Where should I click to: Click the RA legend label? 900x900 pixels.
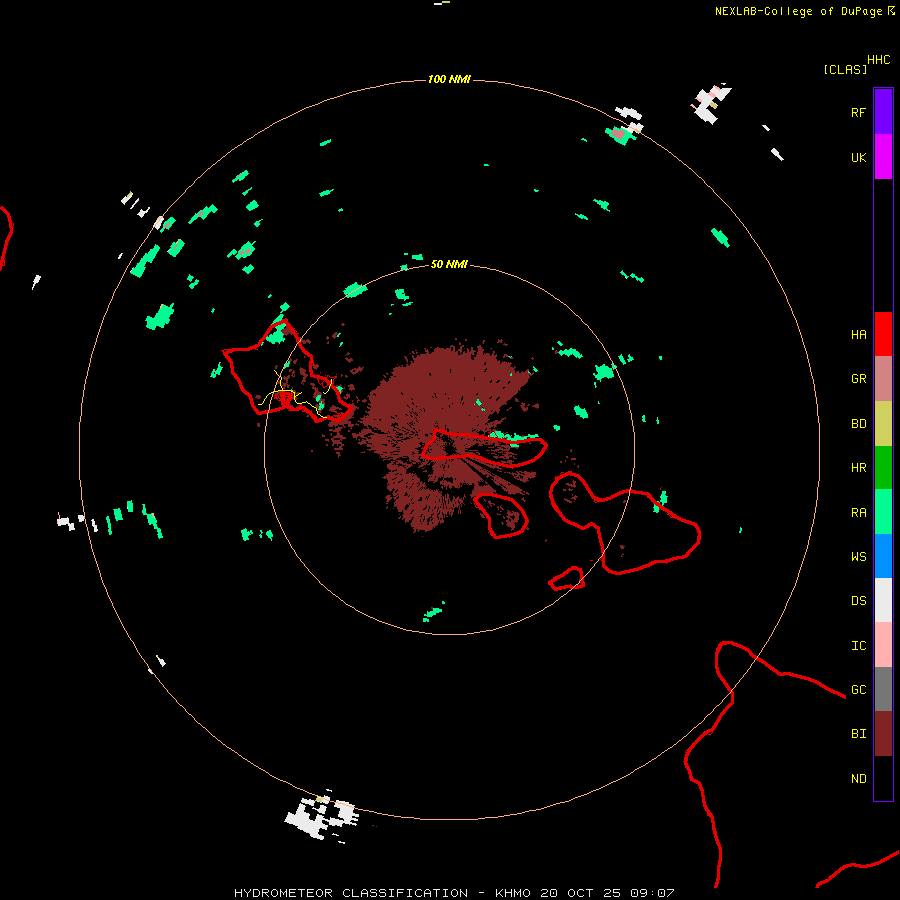858,513
